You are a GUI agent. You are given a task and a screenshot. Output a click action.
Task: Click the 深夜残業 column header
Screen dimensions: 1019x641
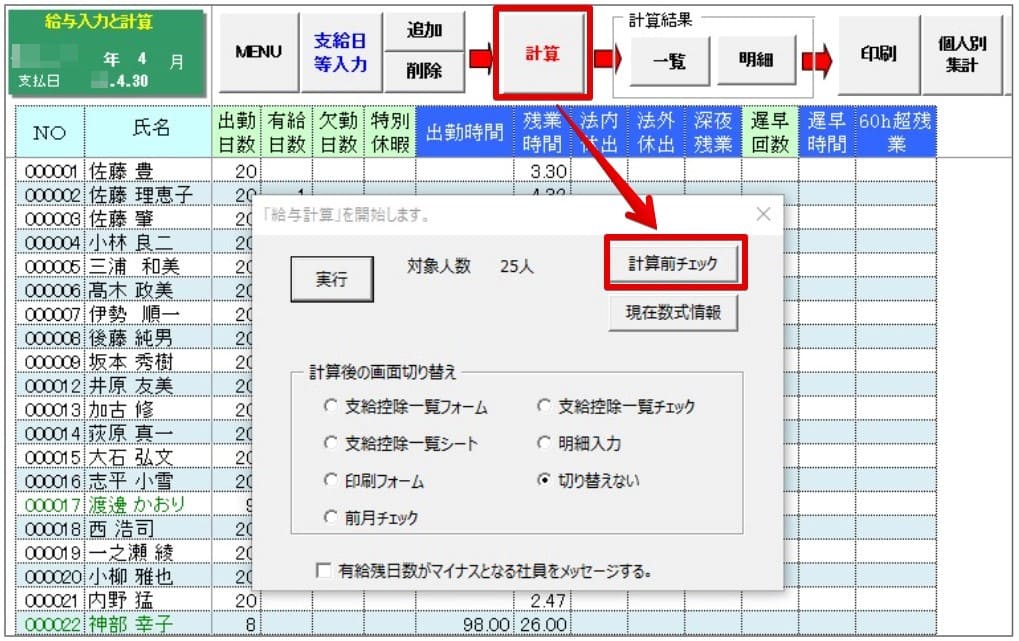click(x=713, y=131)
